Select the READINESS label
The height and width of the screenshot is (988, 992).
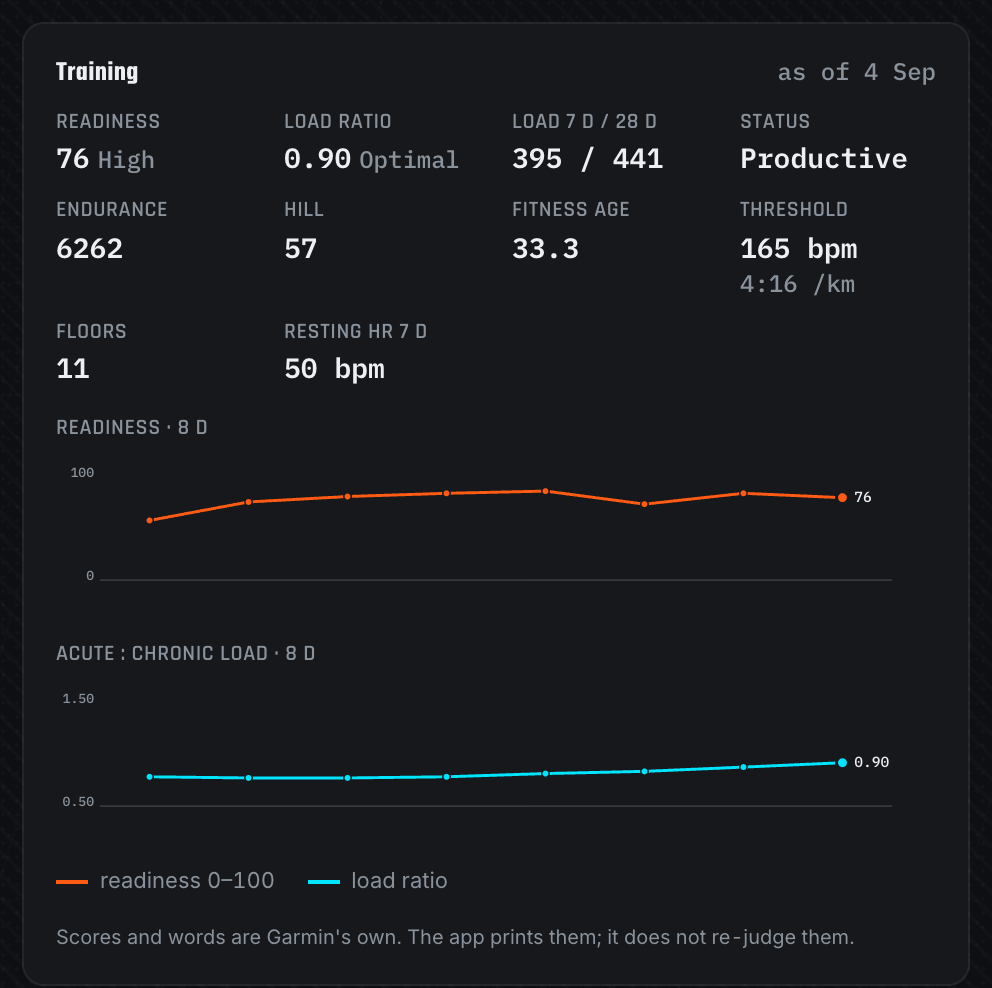click(108, 121)
